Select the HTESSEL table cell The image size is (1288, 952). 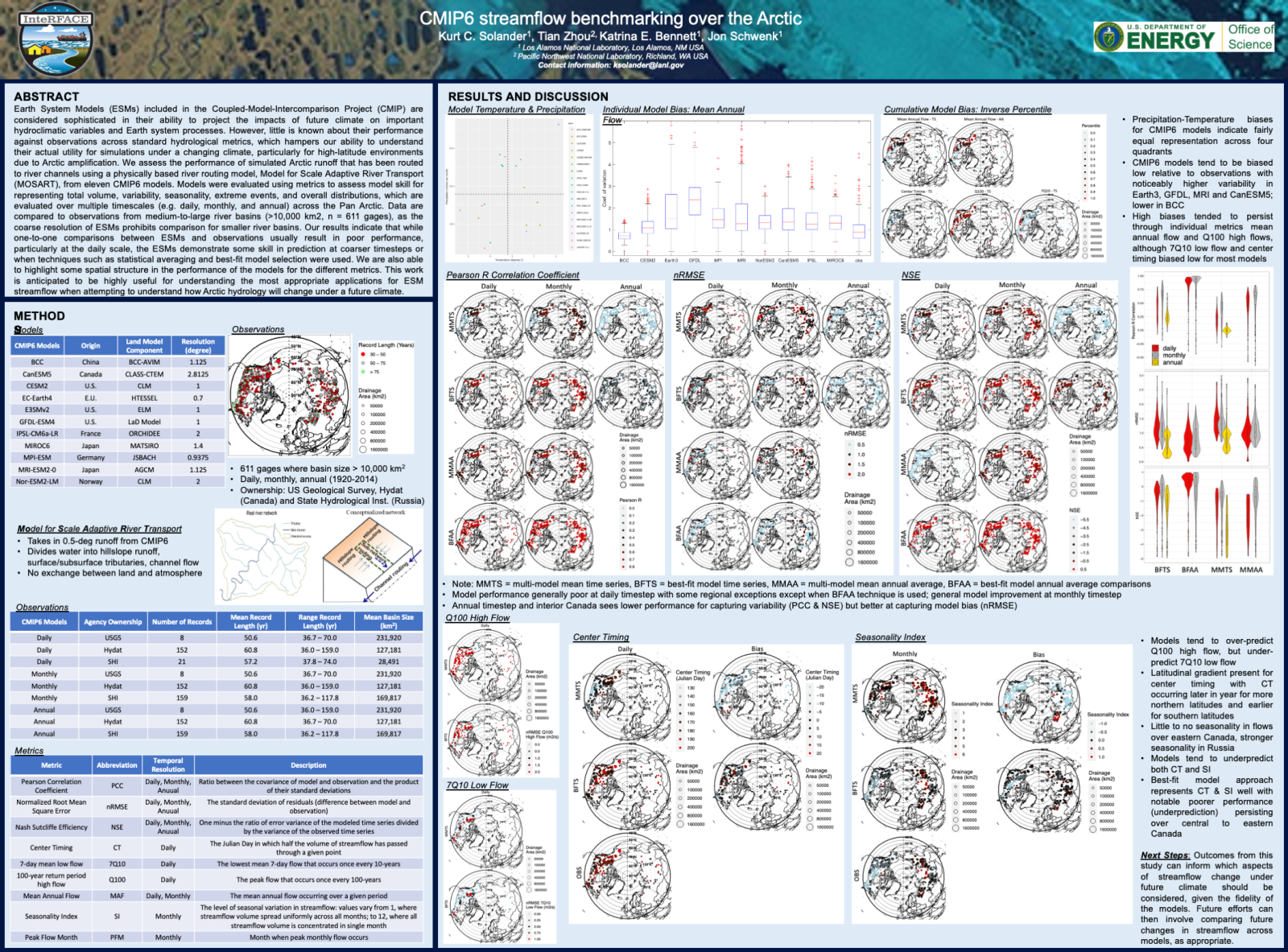(x=144, y=398)
